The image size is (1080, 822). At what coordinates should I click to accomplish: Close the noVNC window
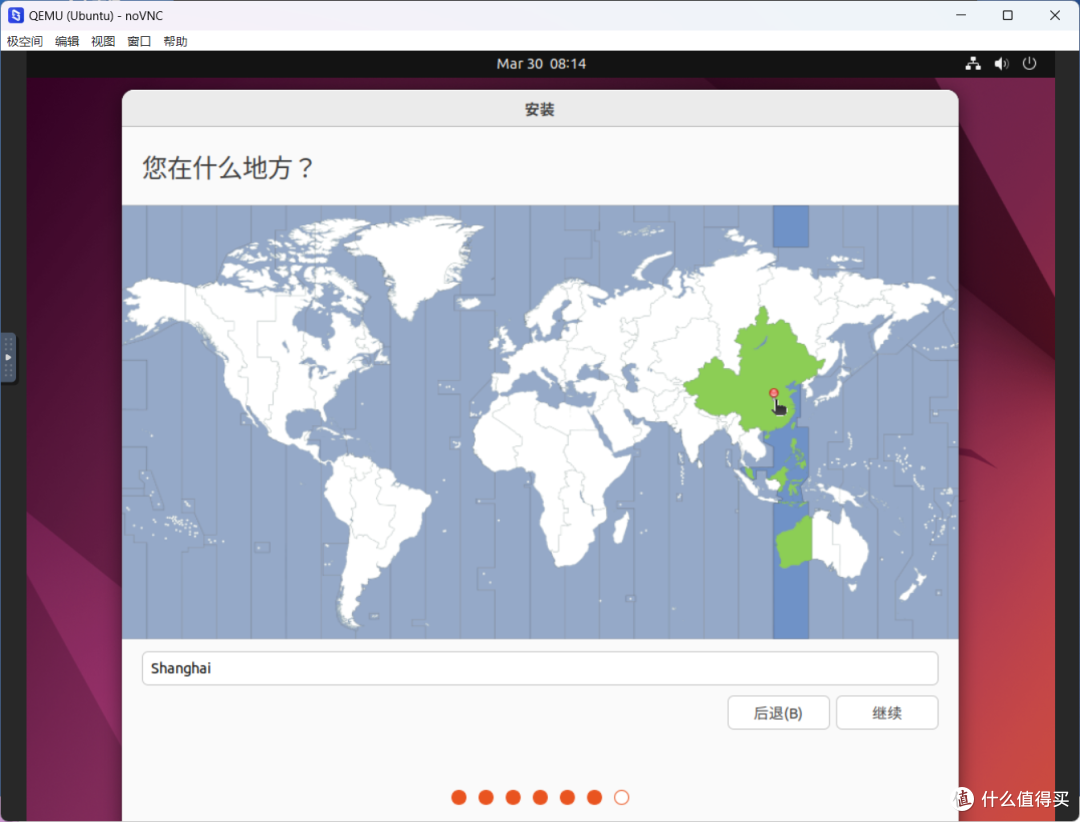coord(1055,15)
